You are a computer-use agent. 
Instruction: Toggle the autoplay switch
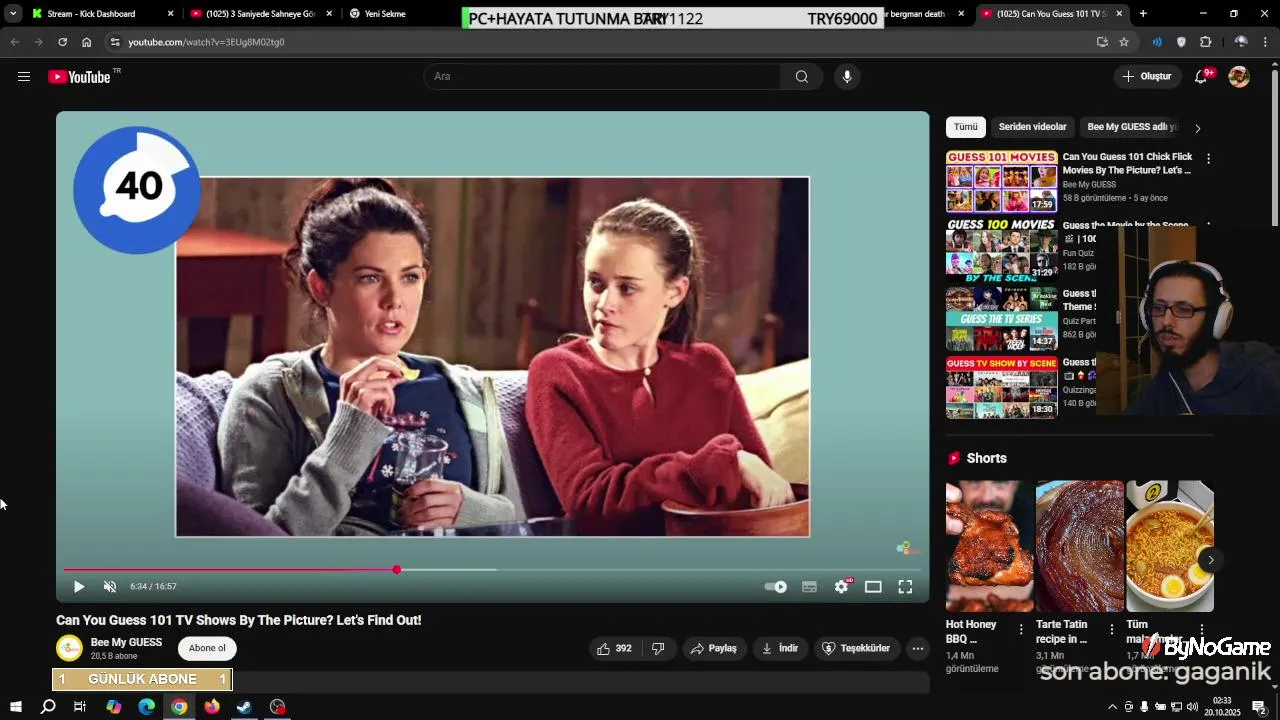(x=776, y=587)
